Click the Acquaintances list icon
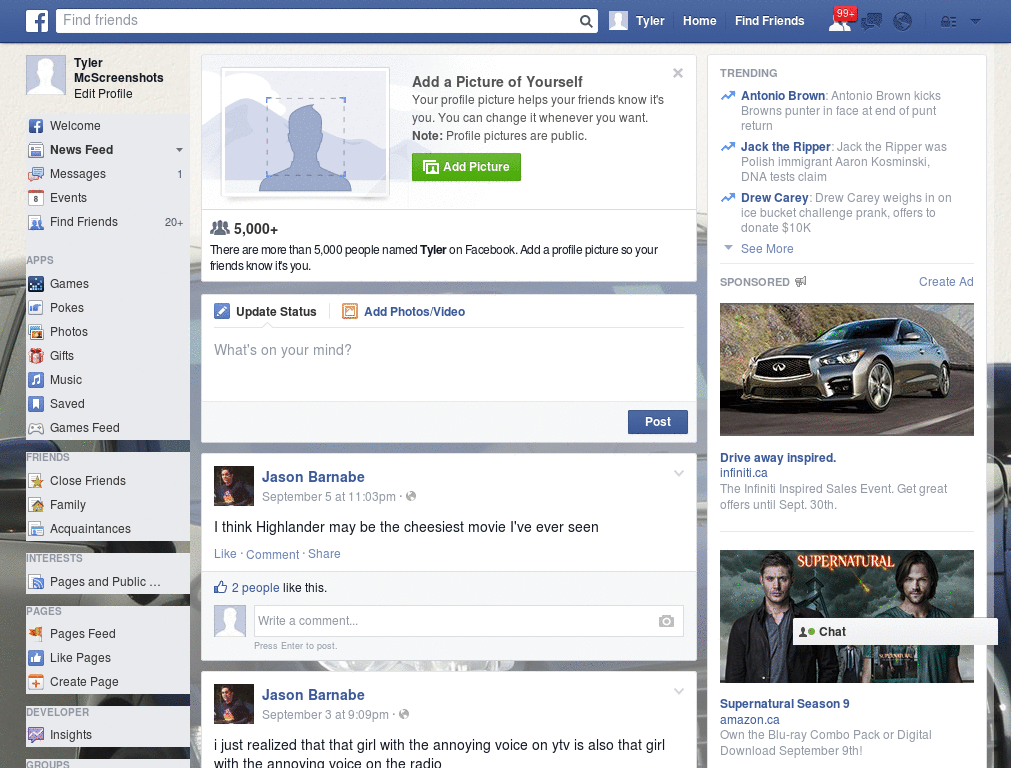Viewport: 1024px width, 768px height. [x=36, y=529]
